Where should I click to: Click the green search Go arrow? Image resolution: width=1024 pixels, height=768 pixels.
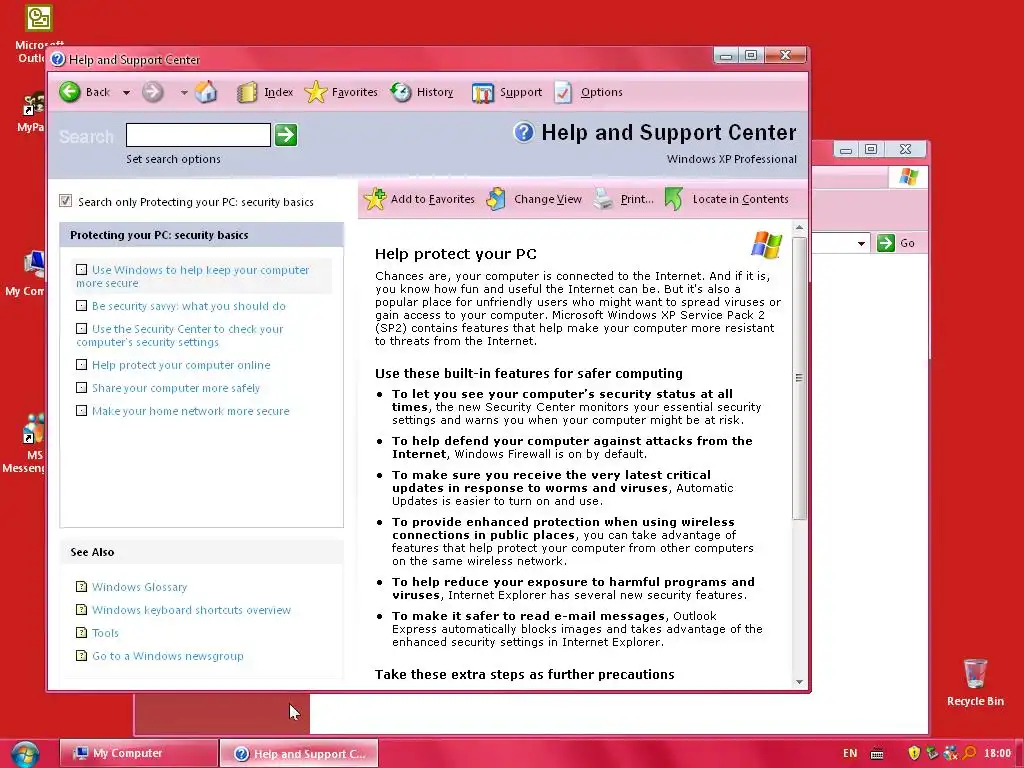[x=286, y=135]
